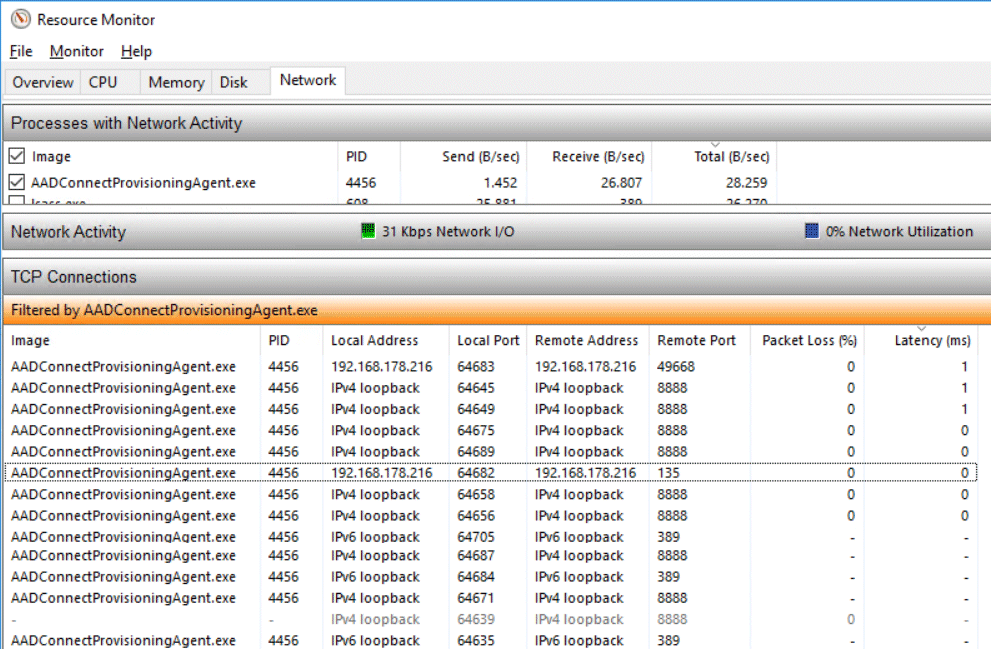
Task: Sort processes by PID column in the top table
Action: 369,156
